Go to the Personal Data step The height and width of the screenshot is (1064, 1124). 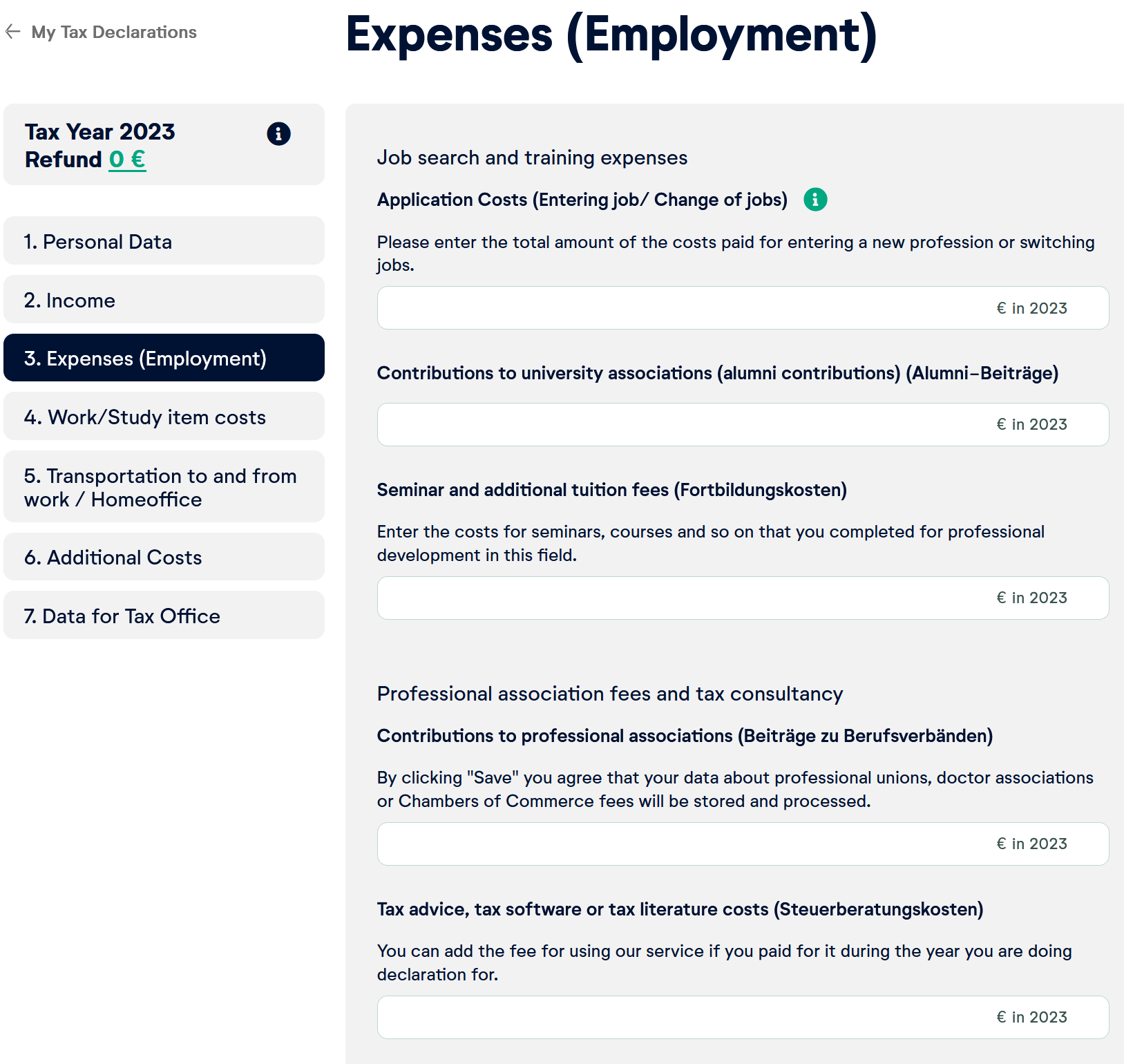click(x=164, y=241)
